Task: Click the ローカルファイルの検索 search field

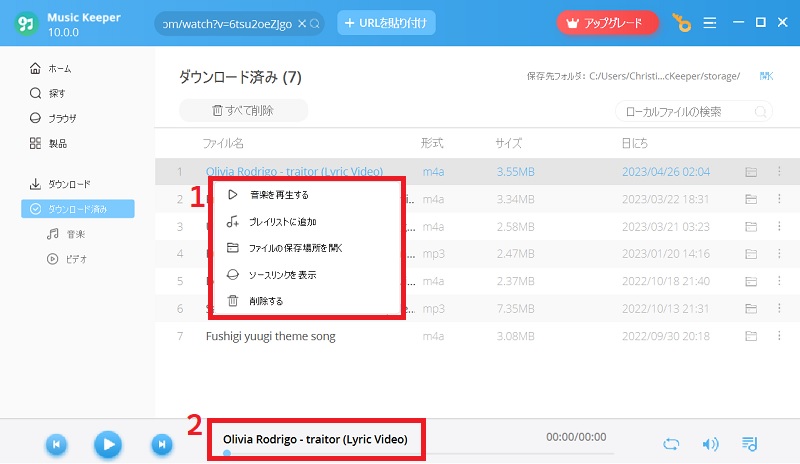Action: [x=693, y=112]
